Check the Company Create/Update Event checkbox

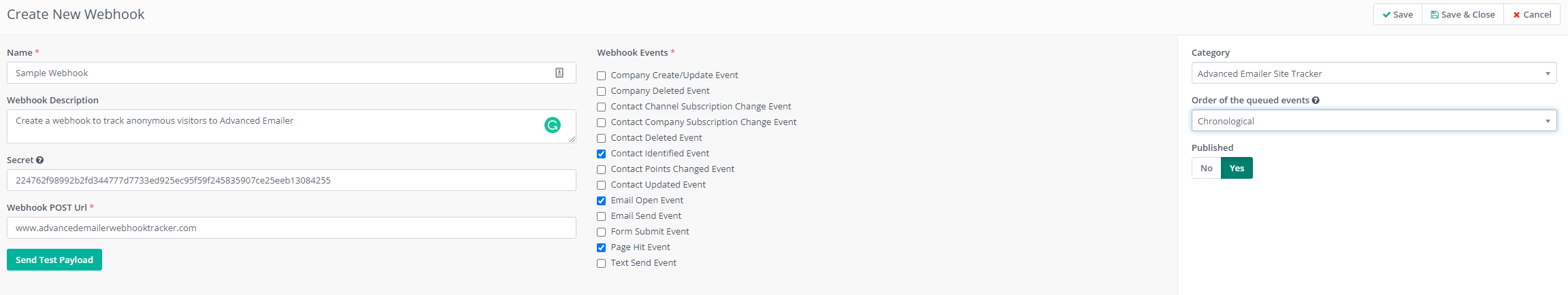602,75
